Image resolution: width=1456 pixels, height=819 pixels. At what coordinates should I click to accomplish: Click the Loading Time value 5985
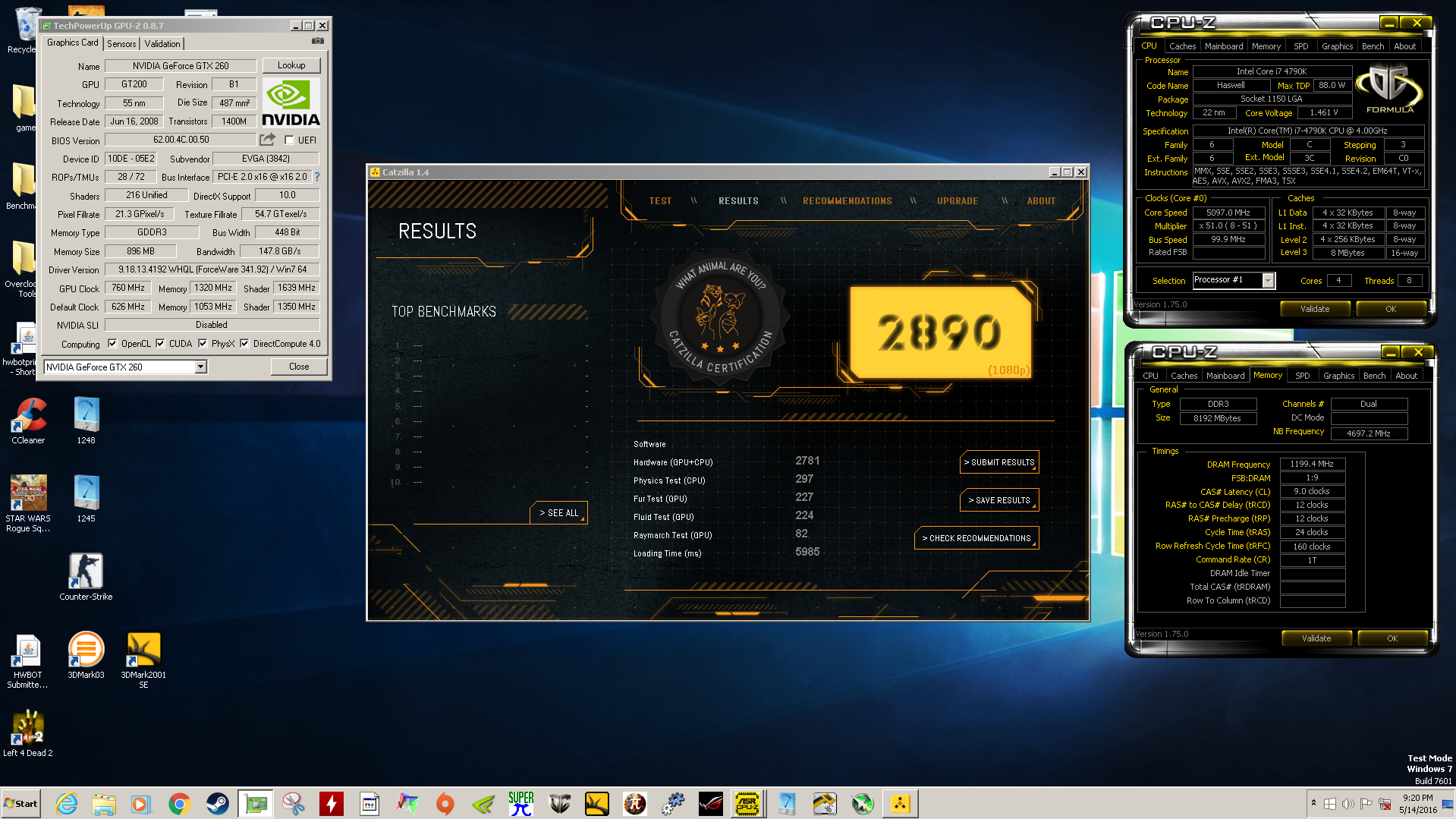[x=807, y=553]
